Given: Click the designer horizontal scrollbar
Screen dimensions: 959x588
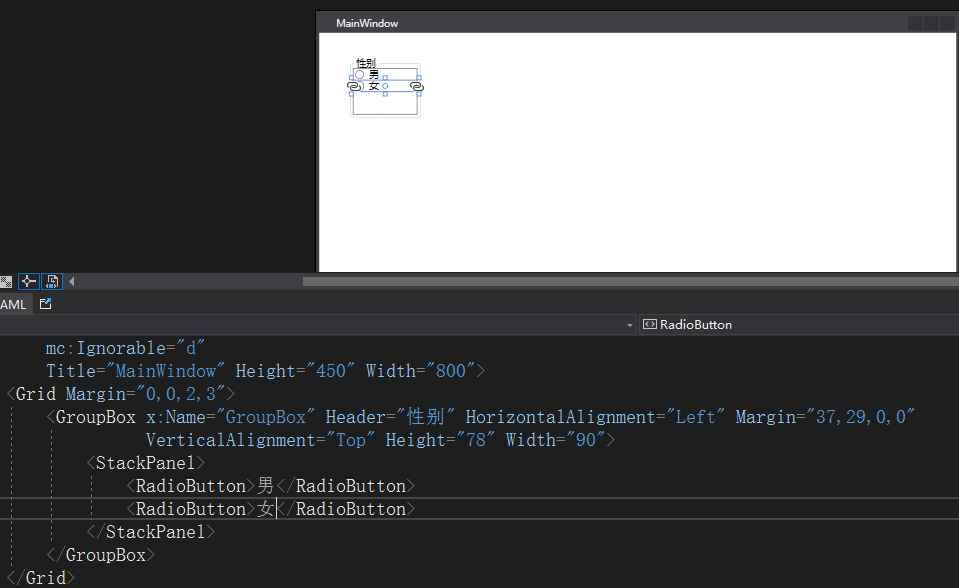Looking at the screenshot, I should click(631, 281).
